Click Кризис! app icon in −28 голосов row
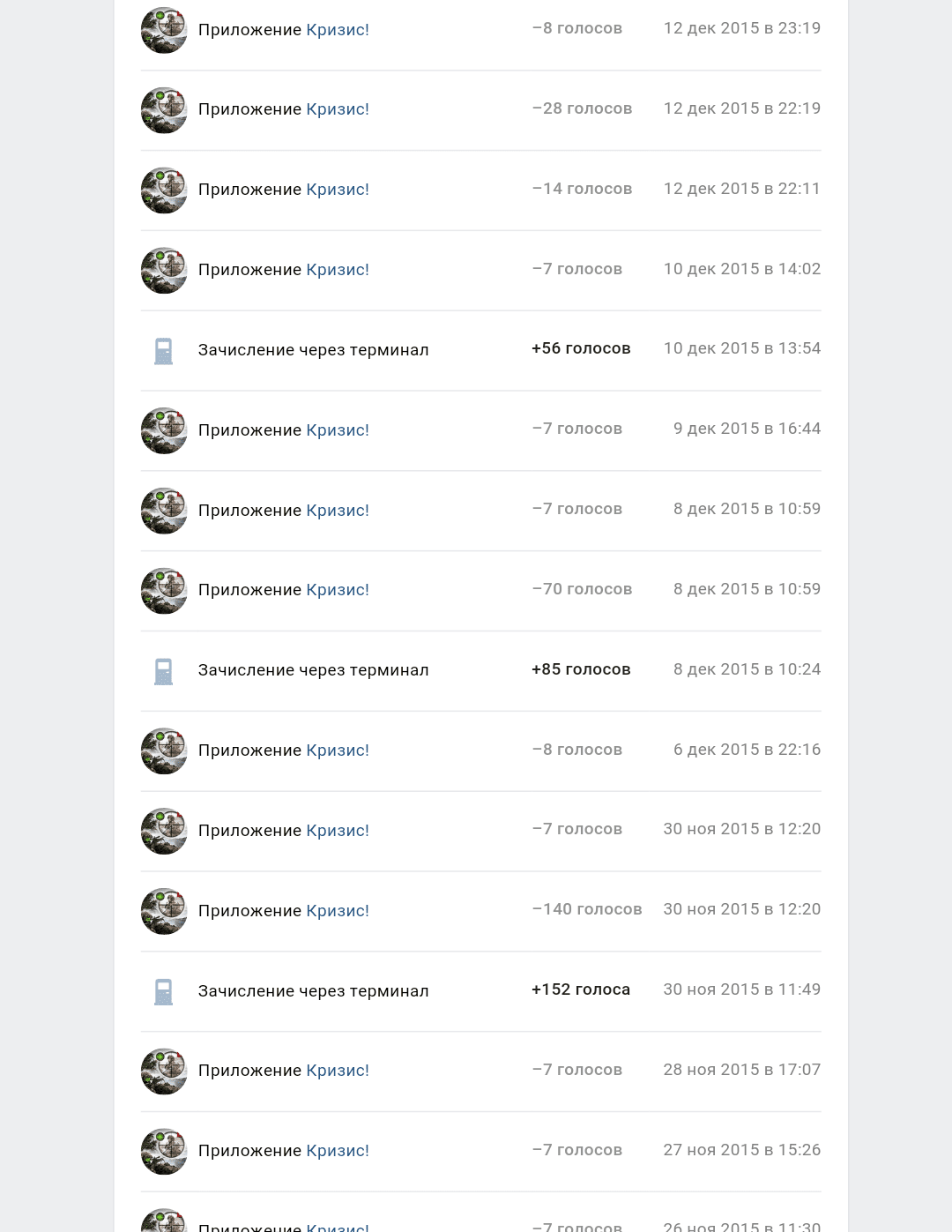 click(164, 110)
